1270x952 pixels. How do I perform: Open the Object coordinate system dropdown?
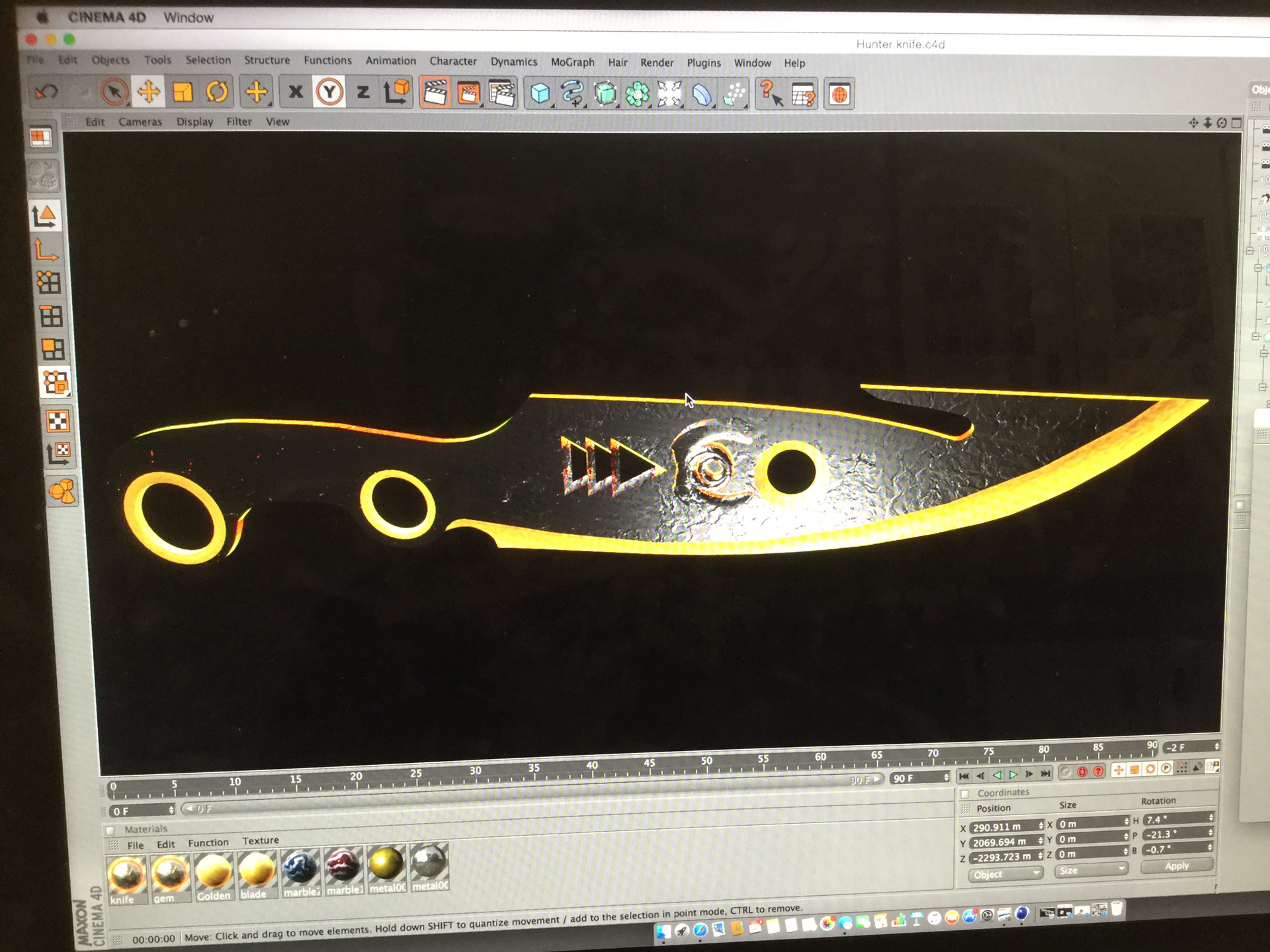(1005, 874)
